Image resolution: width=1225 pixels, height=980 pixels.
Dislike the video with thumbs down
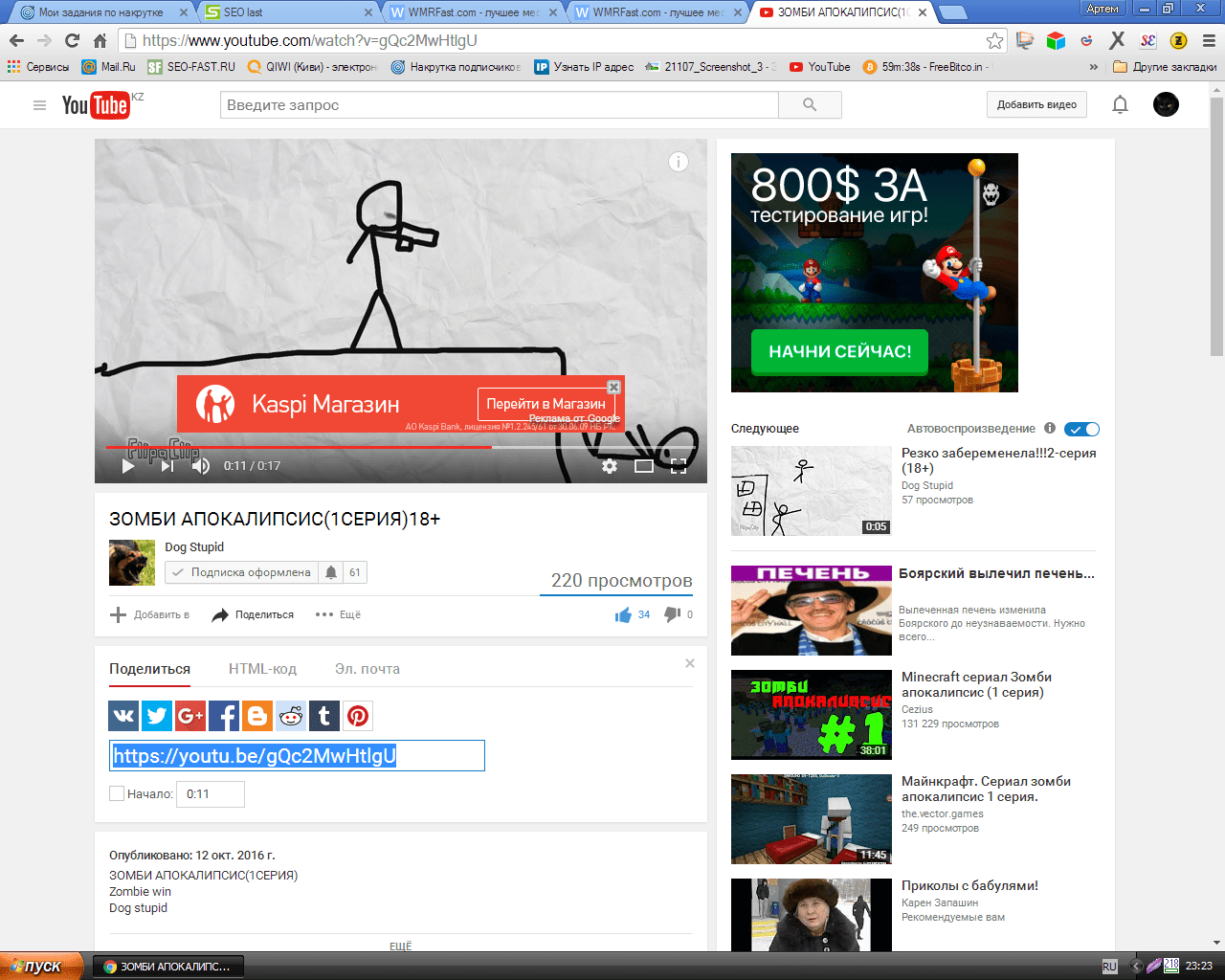[673, 614]
